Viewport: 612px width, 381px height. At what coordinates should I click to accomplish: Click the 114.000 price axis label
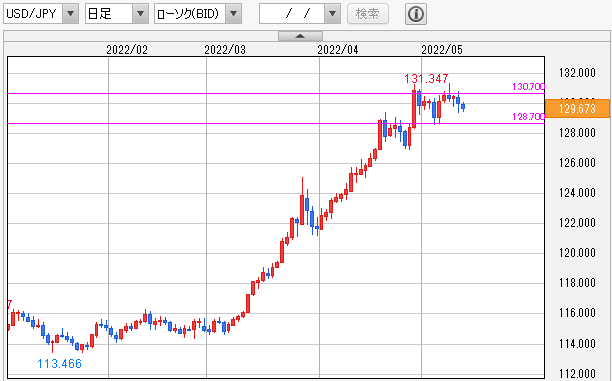(x=577, y=344)
